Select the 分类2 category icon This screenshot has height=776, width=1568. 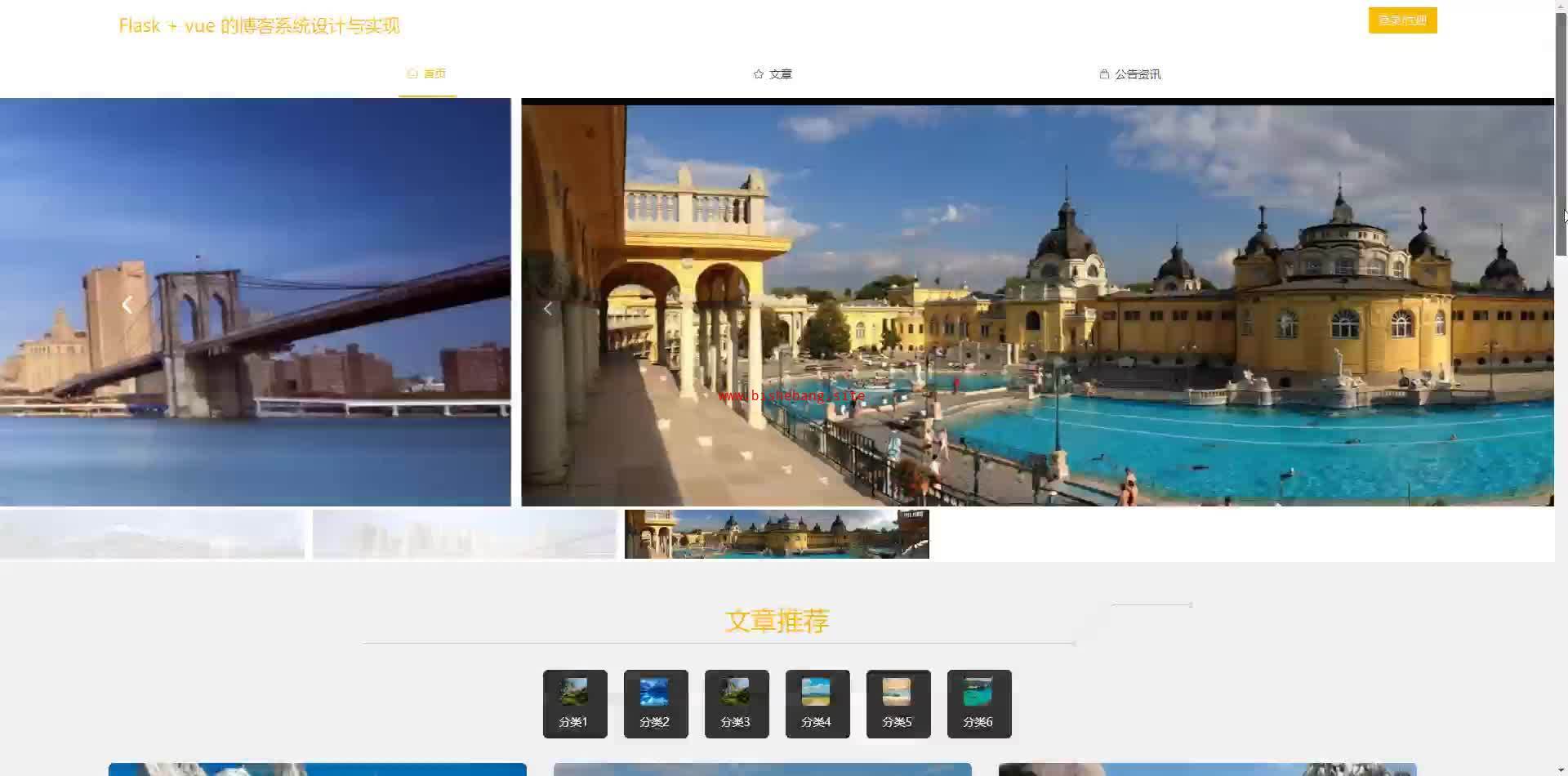coord(656,703)
